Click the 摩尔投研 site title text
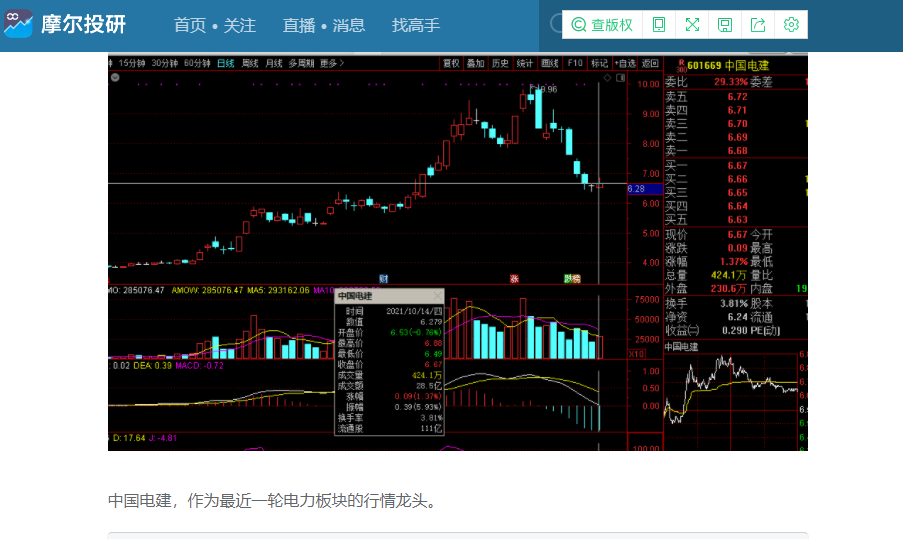This screenshot has height=539, width=903. click(x=84, y=25)
